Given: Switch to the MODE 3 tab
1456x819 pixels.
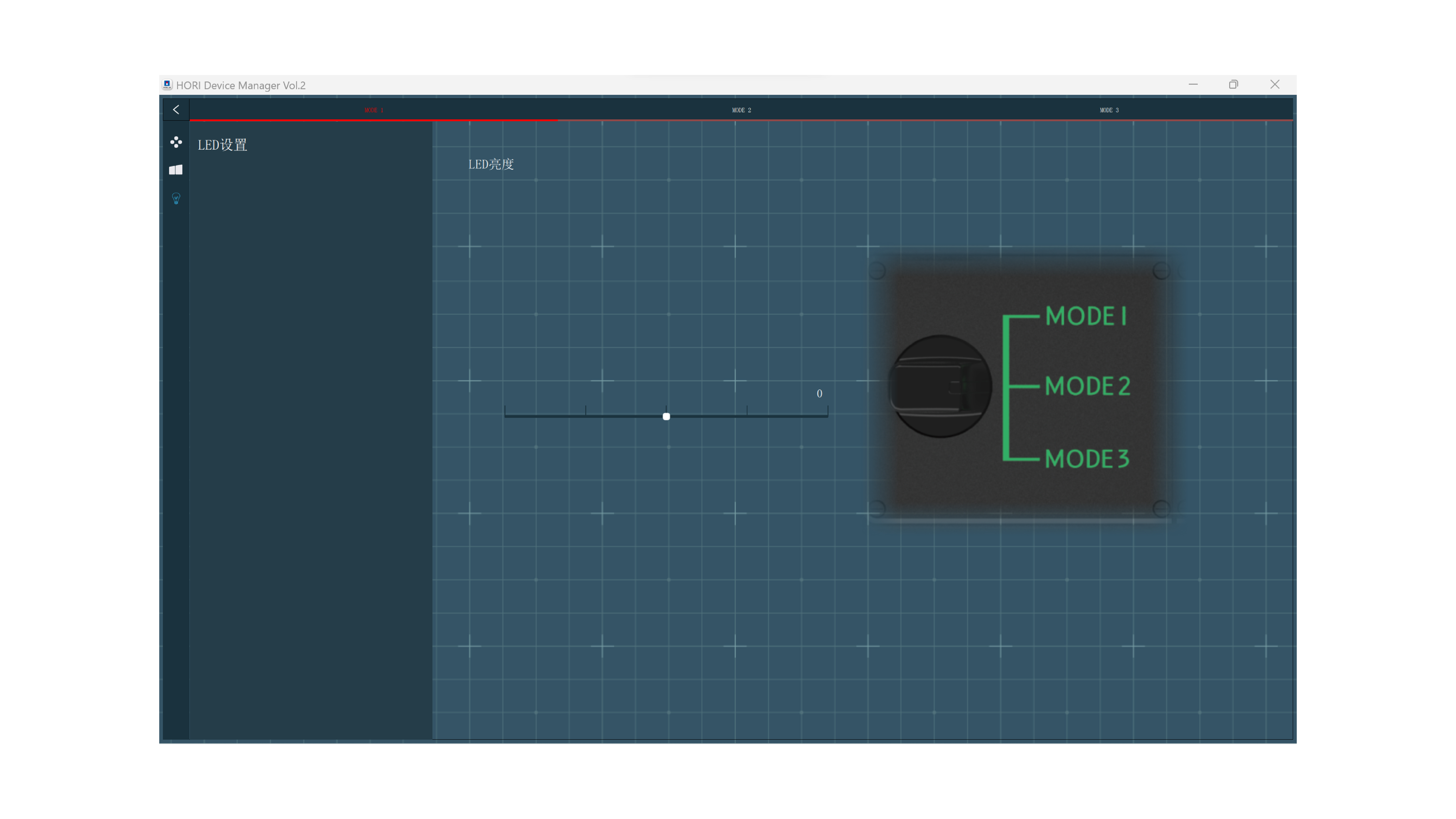Looking at the screenshot, I should point(1109,110).
